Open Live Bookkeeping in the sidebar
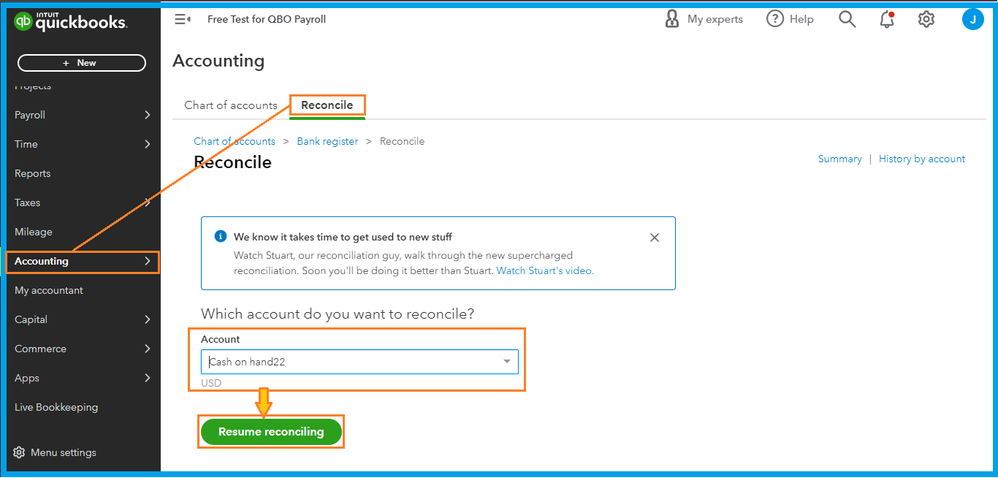Viewport: 998px width, 478px height. 56,407
